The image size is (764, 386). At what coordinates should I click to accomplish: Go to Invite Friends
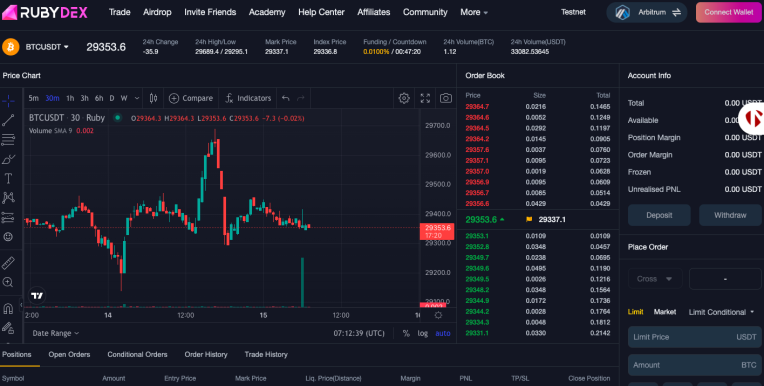click(x=210, y=12)
